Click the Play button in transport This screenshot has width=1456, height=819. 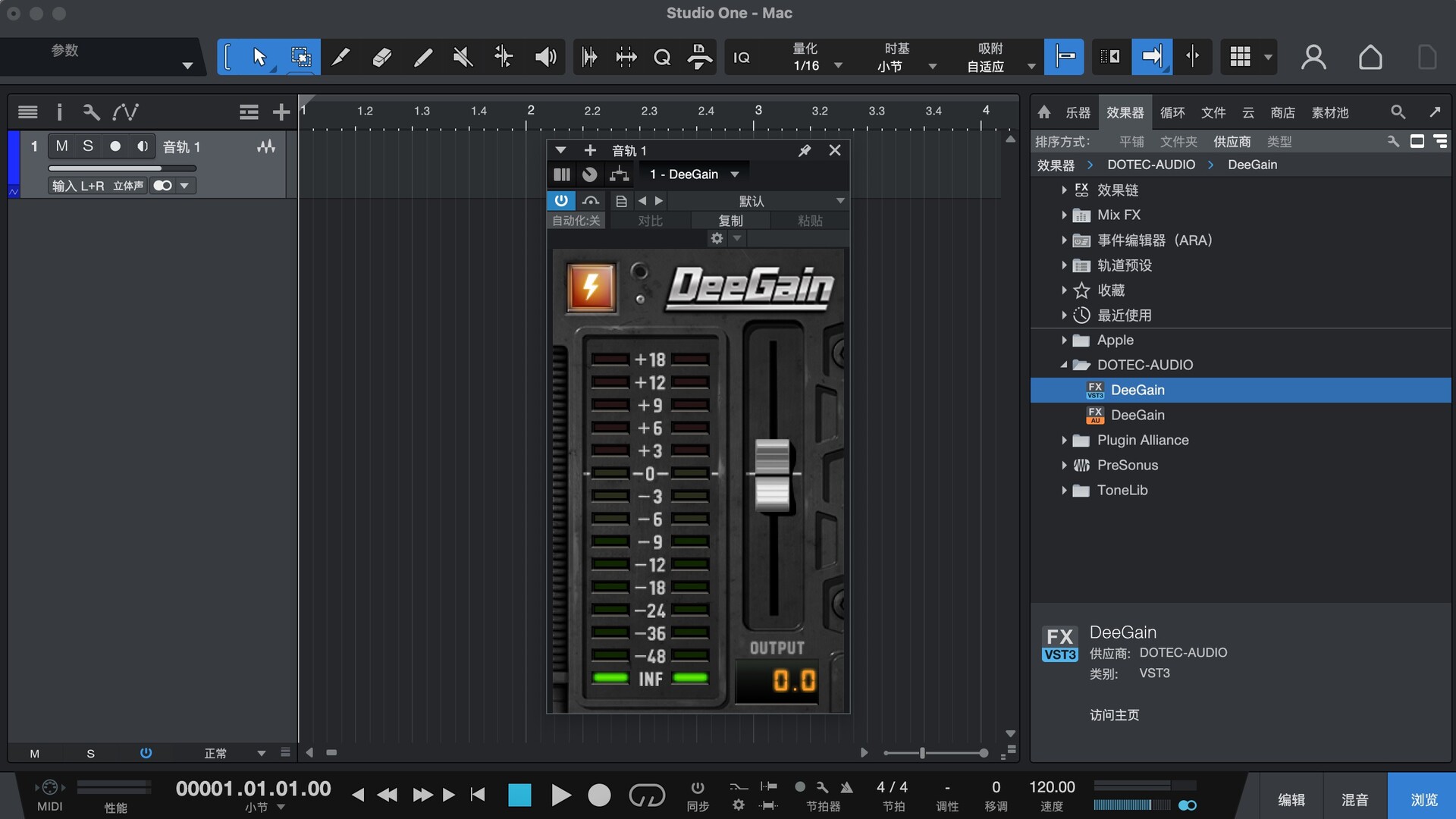pyautogui.click(x=560, y=795)
